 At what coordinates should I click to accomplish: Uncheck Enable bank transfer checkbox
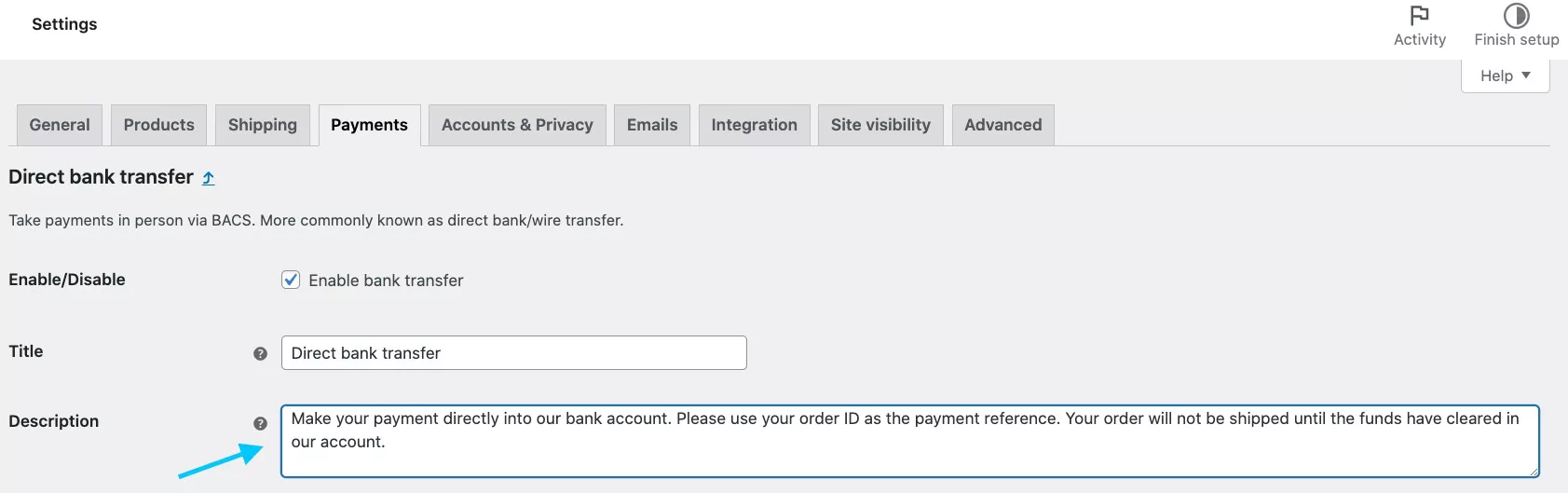pyautogui.click(x=291, y=281)
